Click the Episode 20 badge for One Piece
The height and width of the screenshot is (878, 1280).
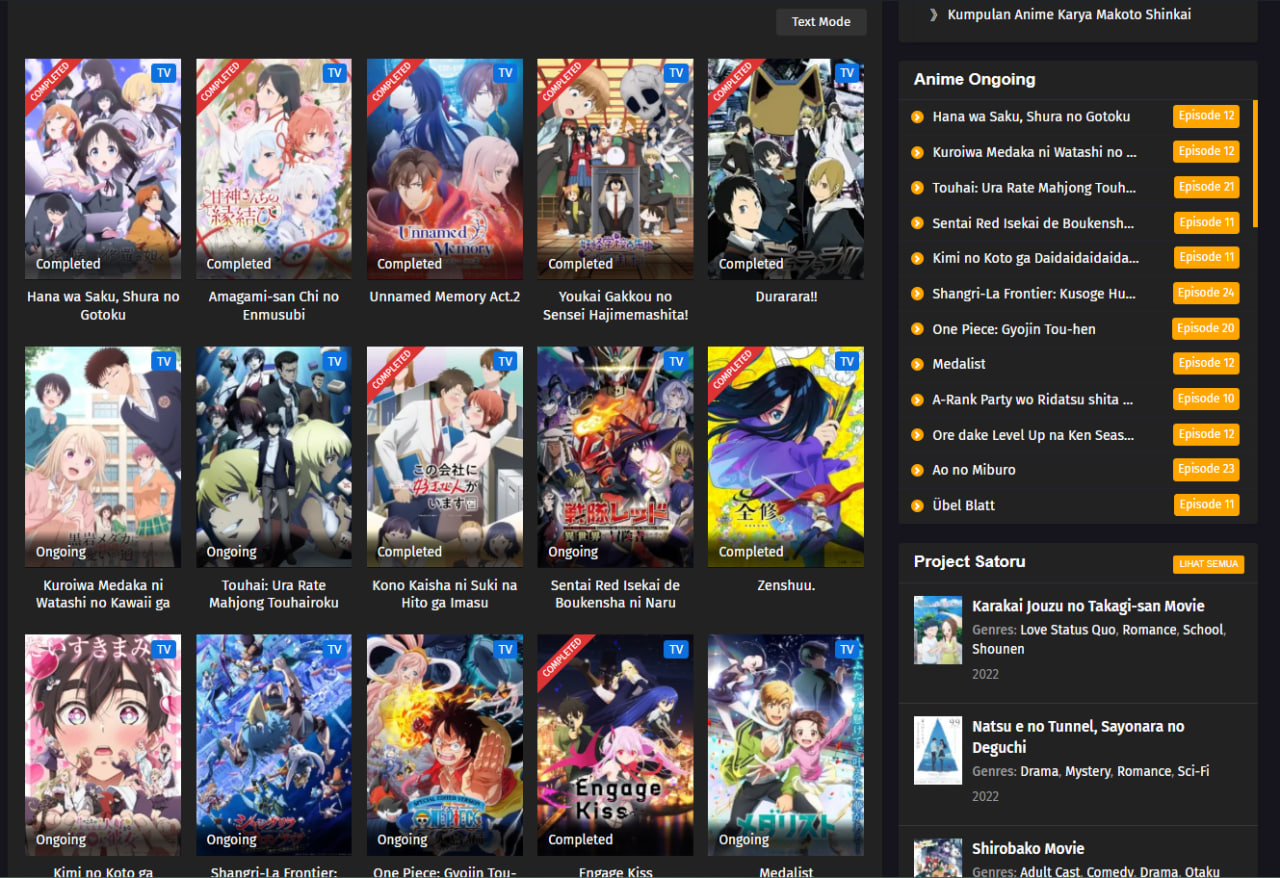1206,328
